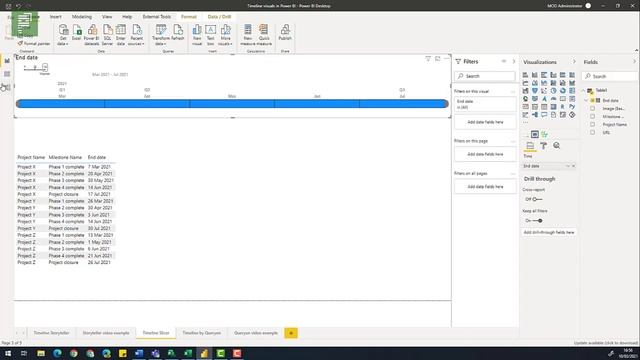This screenshot has width=640, height=360.
Task: Open End date field dropdown in Time well
Action: point(568,166)
